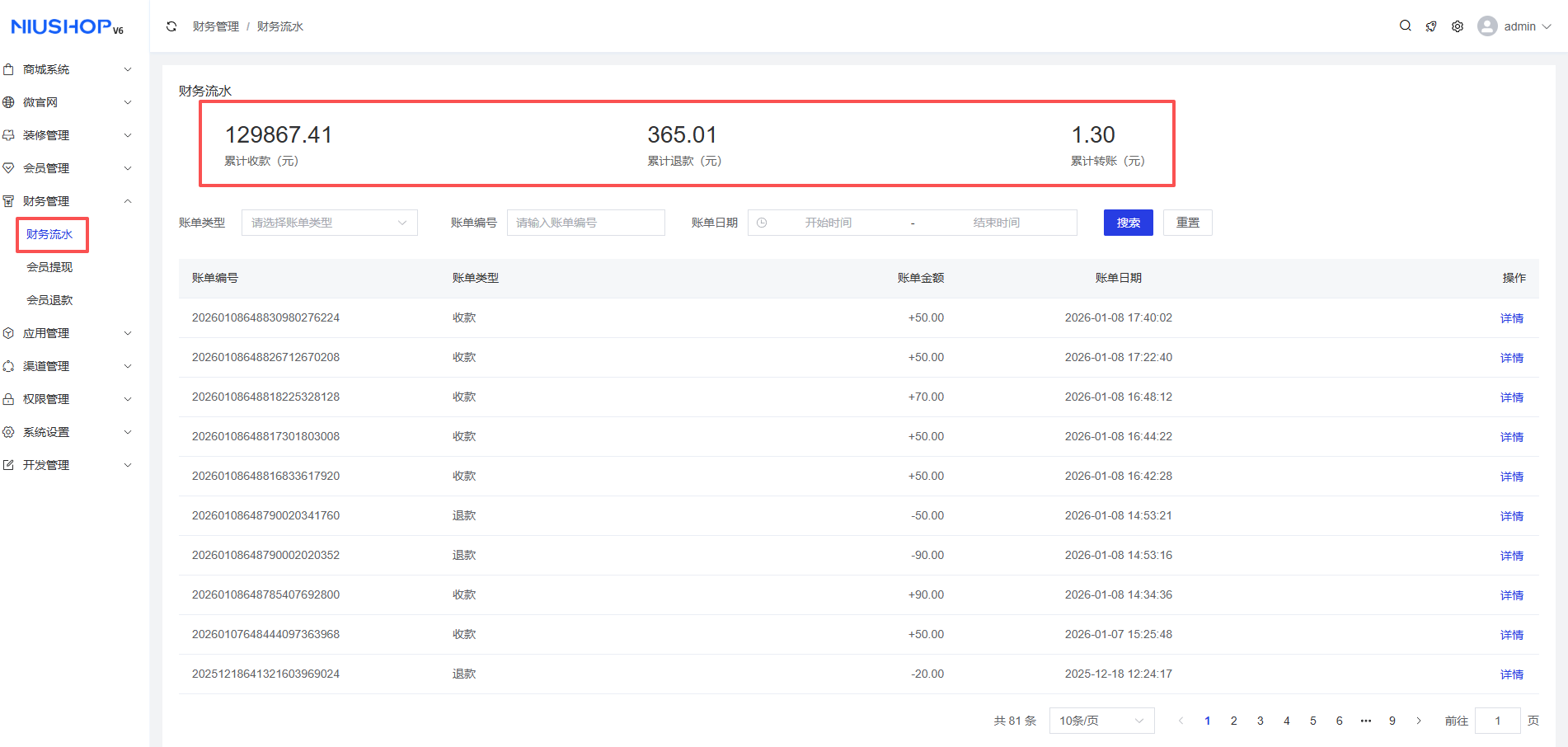
Task: Open the 账单类型 dropdown selector
Action: point(329,223)
